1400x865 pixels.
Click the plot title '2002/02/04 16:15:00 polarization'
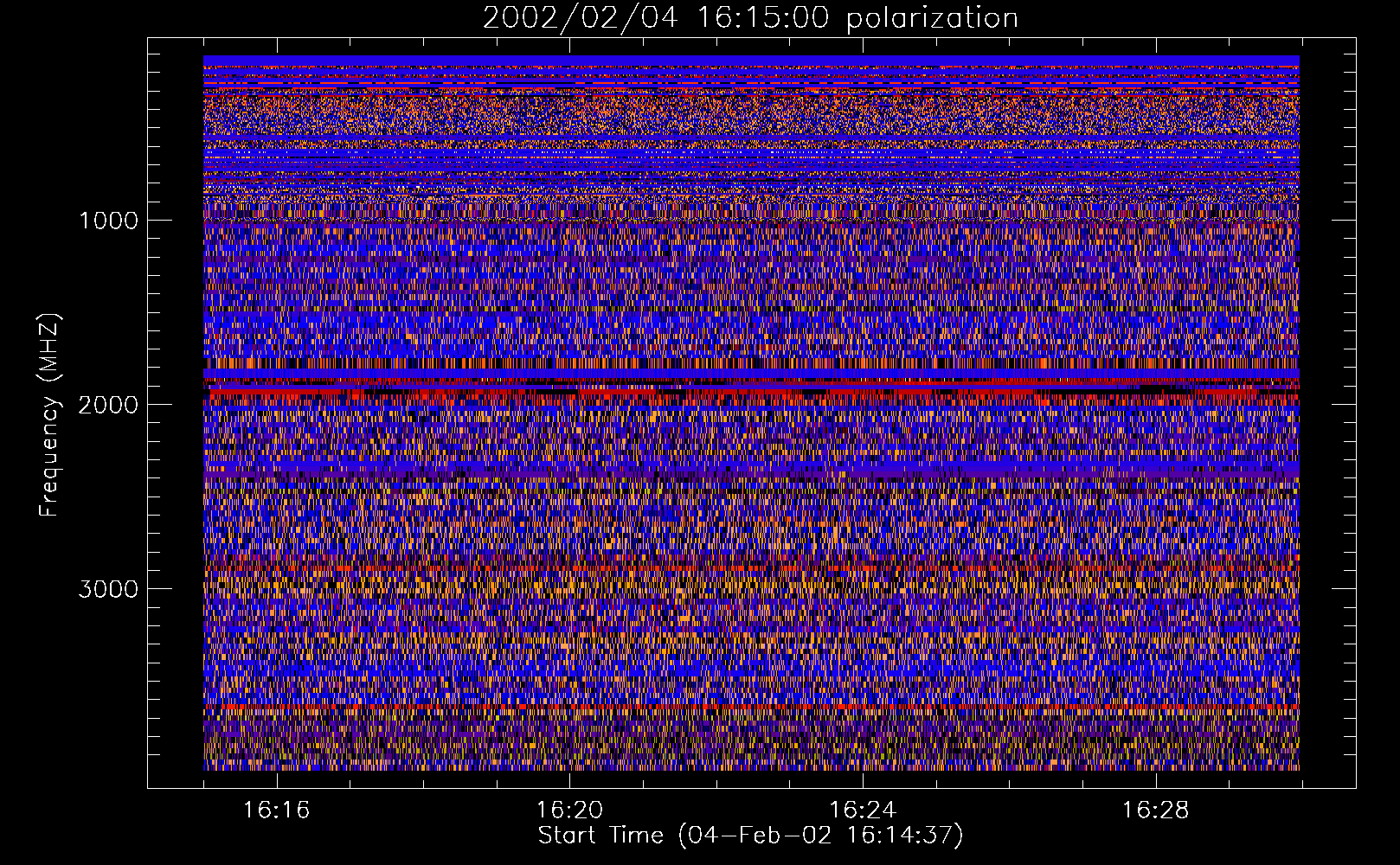tap(750, 18)
